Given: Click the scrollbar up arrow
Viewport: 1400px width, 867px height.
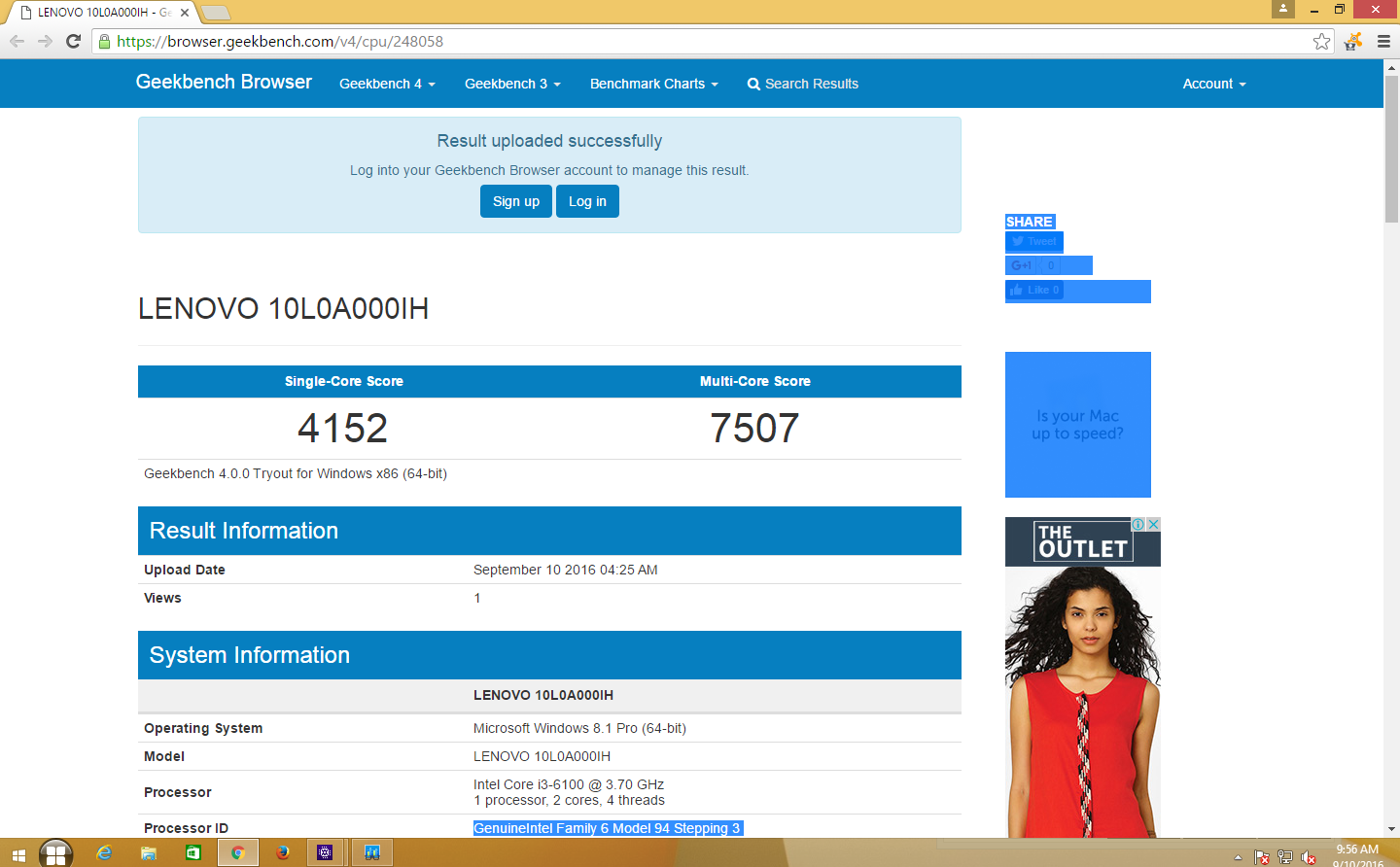Looking at the screenshot, I should 1391,67.
